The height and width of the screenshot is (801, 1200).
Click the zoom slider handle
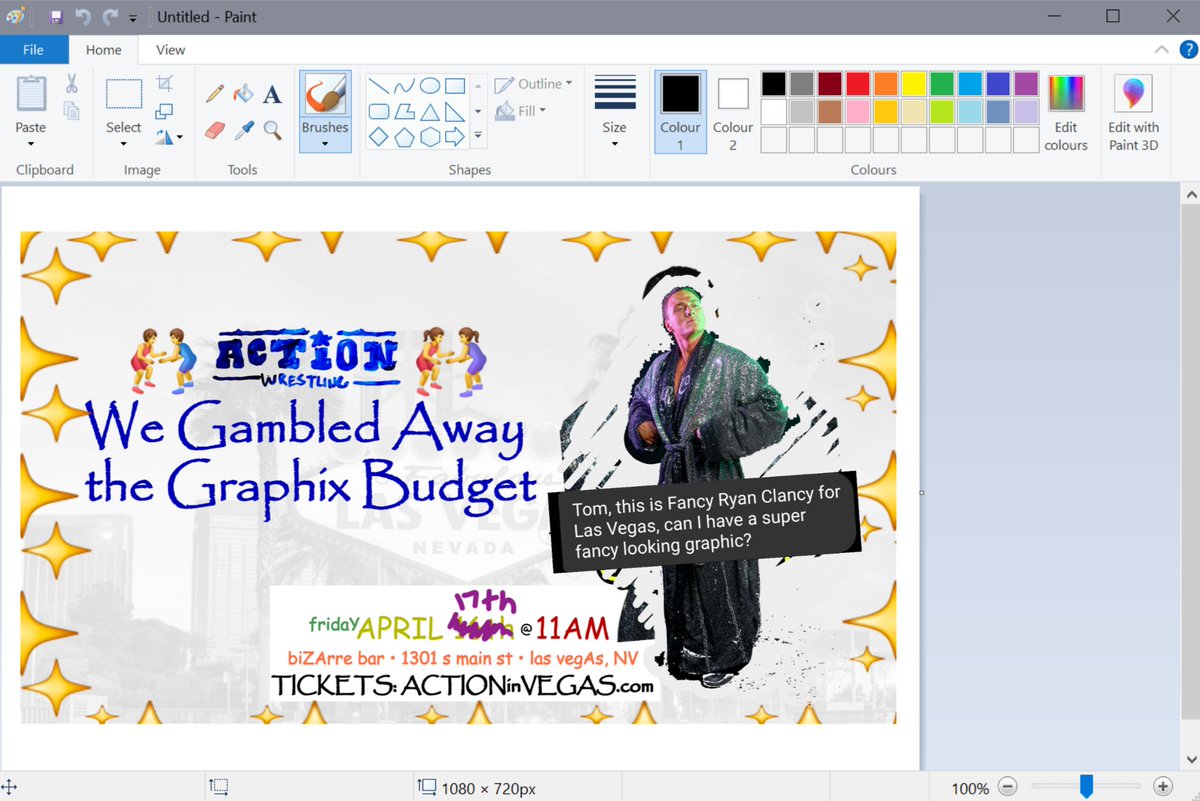(1086, 787)
